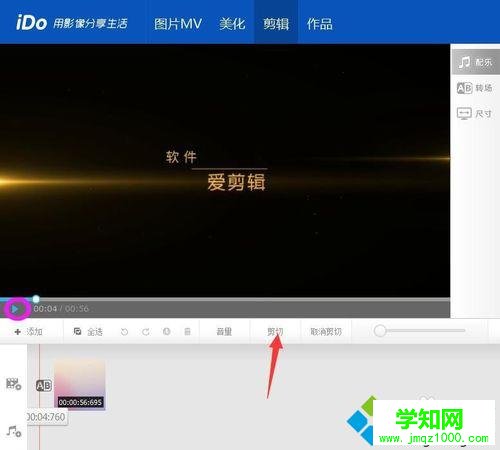Click the timeline zoom slider handle
The width and height of the screenshot is (500, 450).
[380, 331]
